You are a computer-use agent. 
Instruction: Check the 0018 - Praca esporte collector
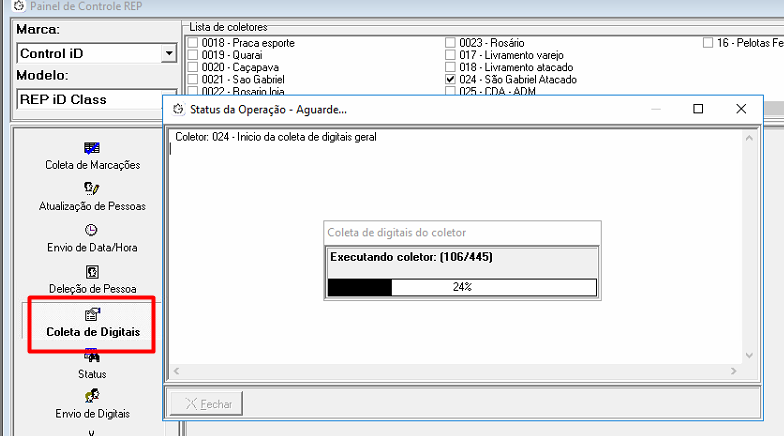click(x=193, y=43)
